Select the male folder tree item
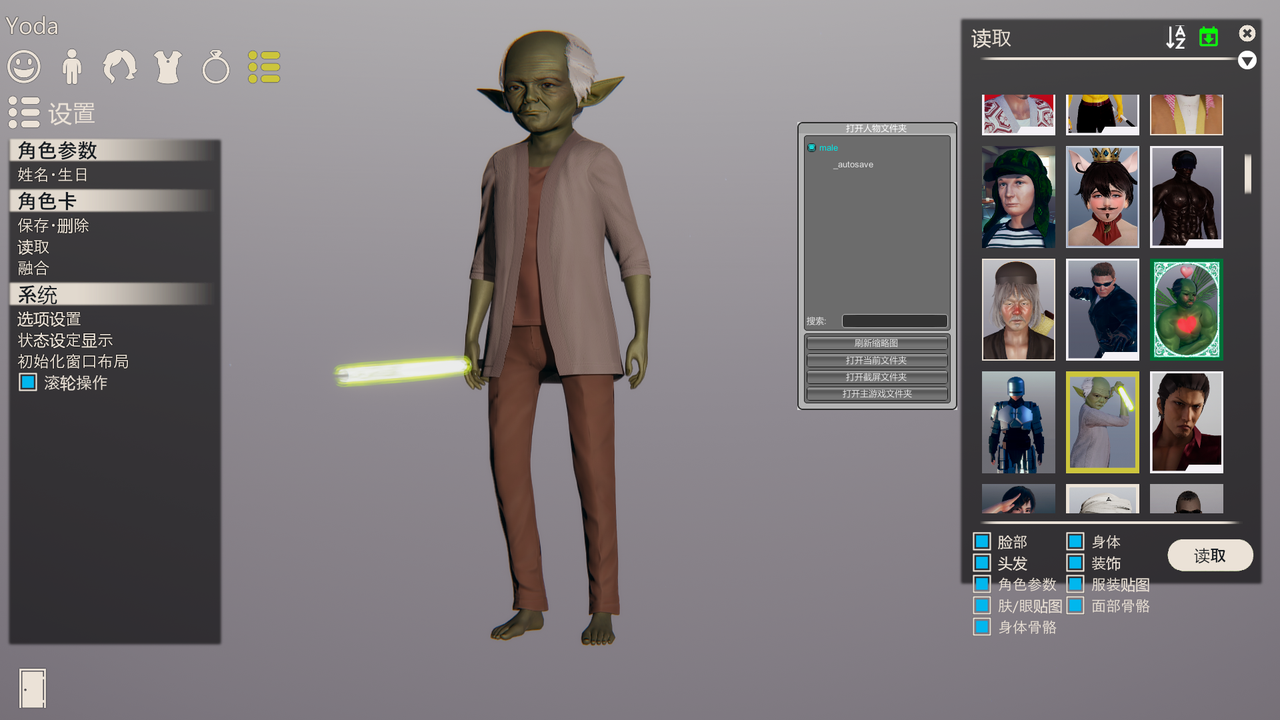Image resolution: width=1280 pixels, height=720 pixels. [828, 148]
